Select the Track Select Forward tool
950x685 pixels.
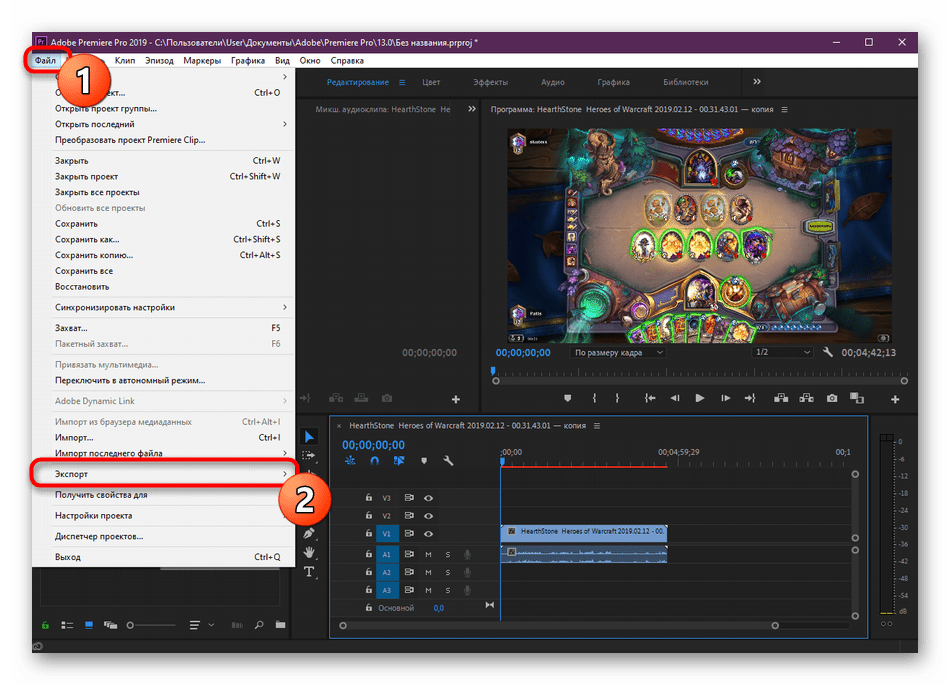coord(310,455)
